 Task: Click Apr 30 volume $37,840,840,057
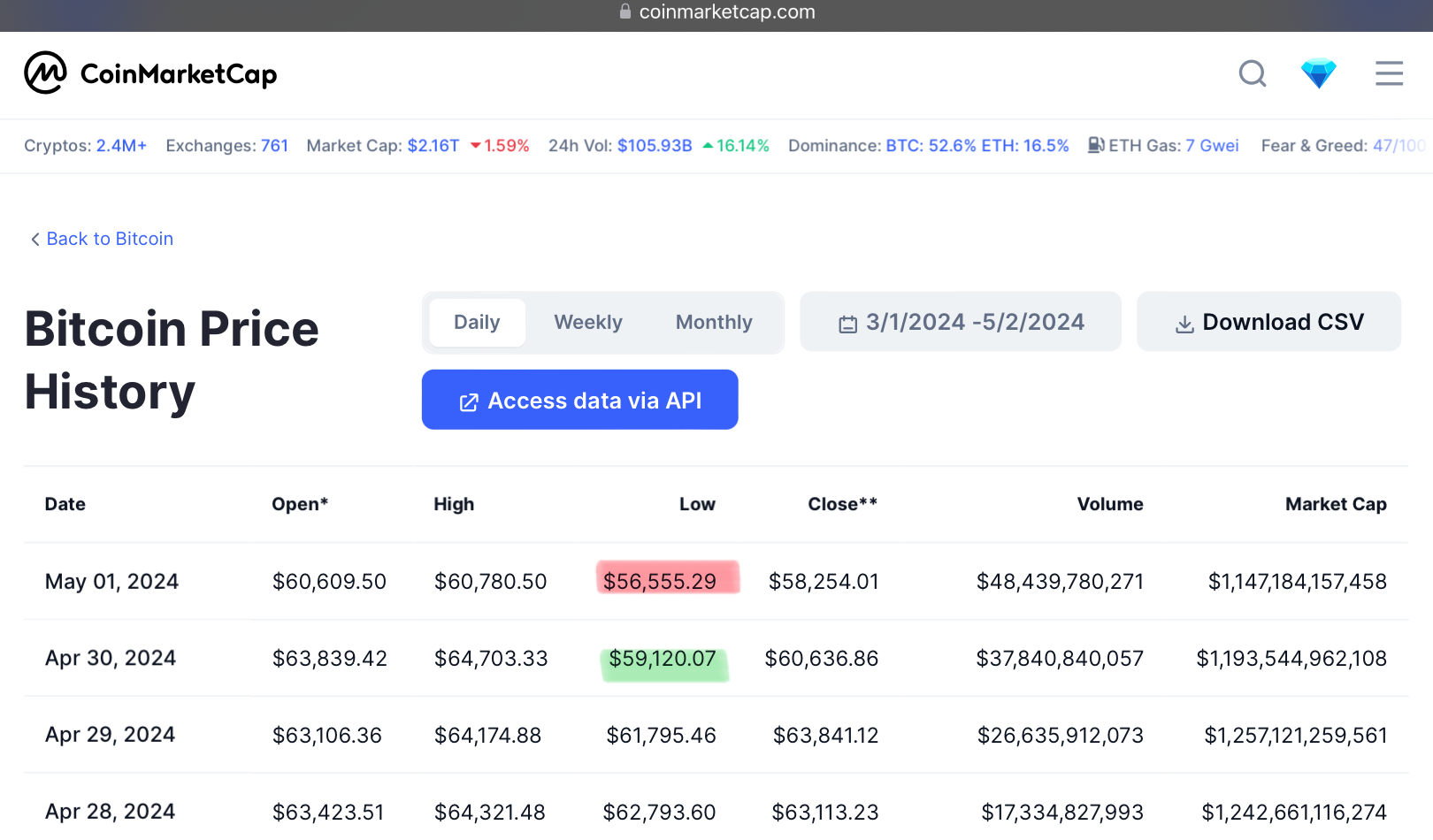[x=1060, y=658]
